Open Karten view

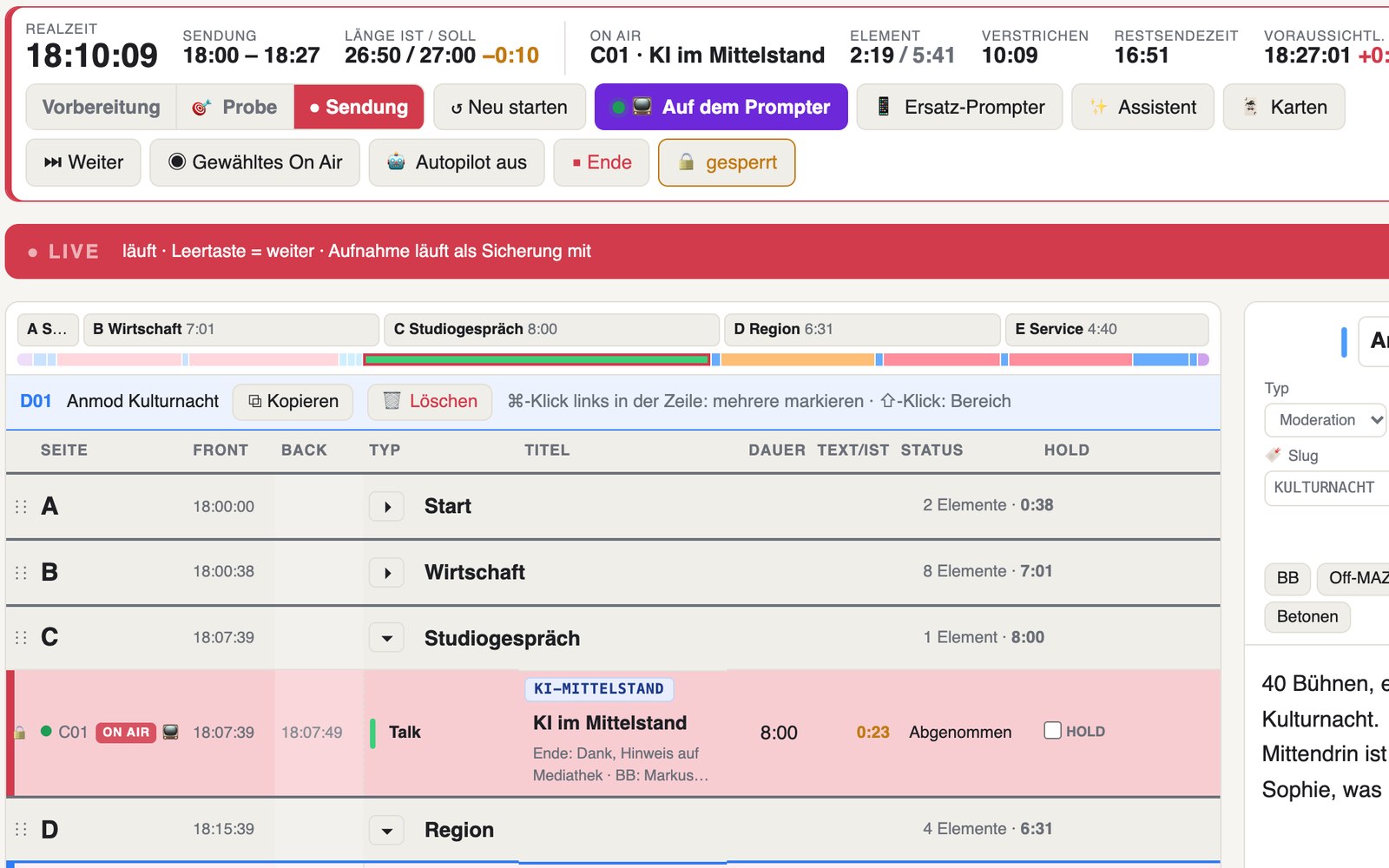[1284, 107]
